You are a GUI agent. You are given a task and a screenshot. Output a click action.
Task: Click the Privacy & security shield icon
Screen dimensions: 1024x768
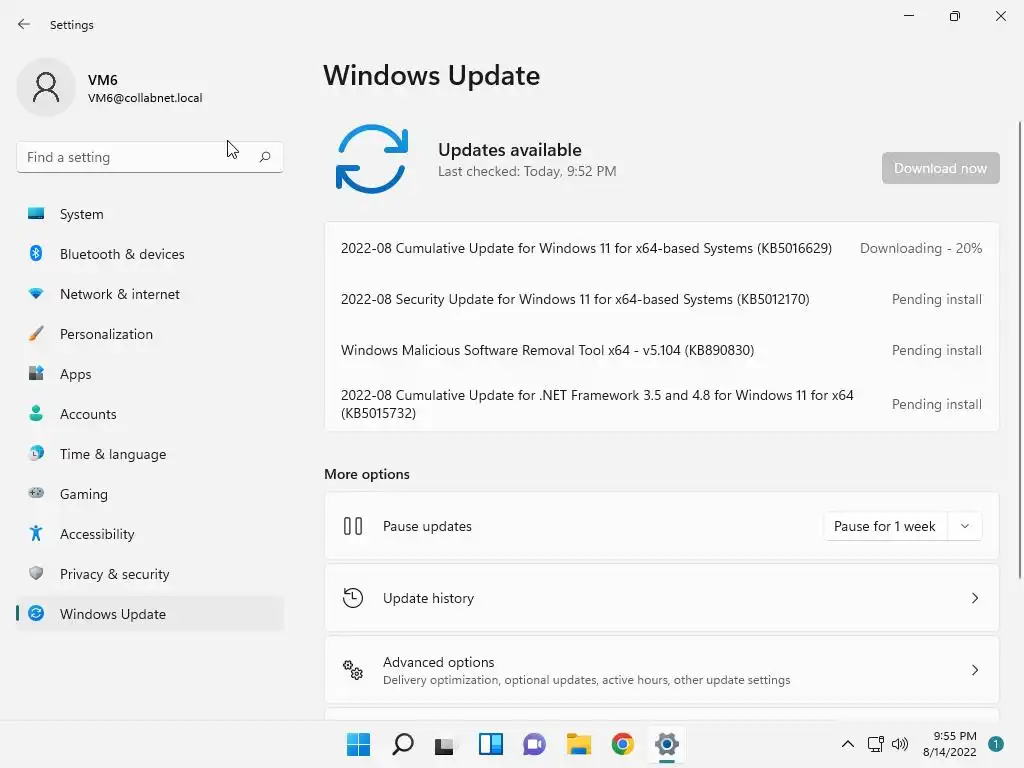(x=36, y=573)
